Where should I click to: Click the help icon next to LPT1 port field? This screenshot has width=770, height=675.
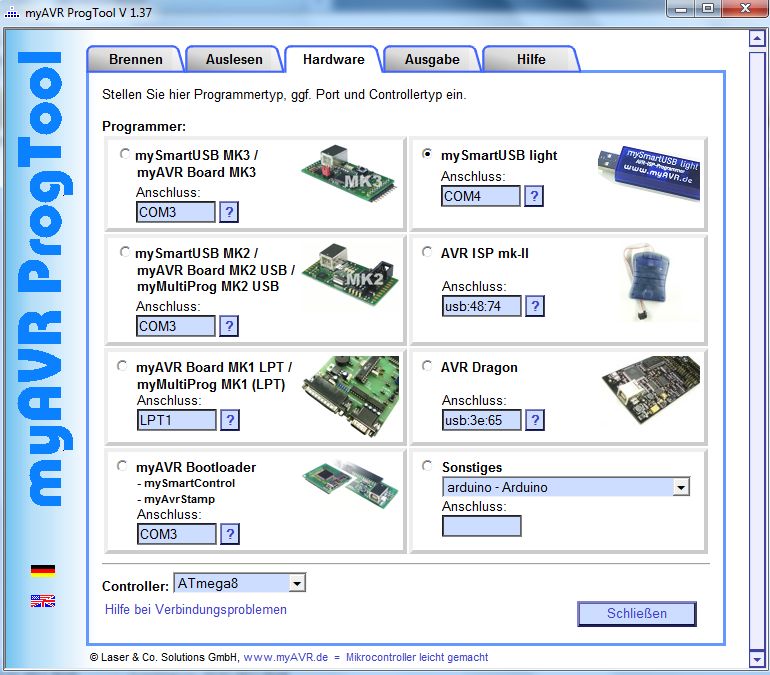(230, 420)
